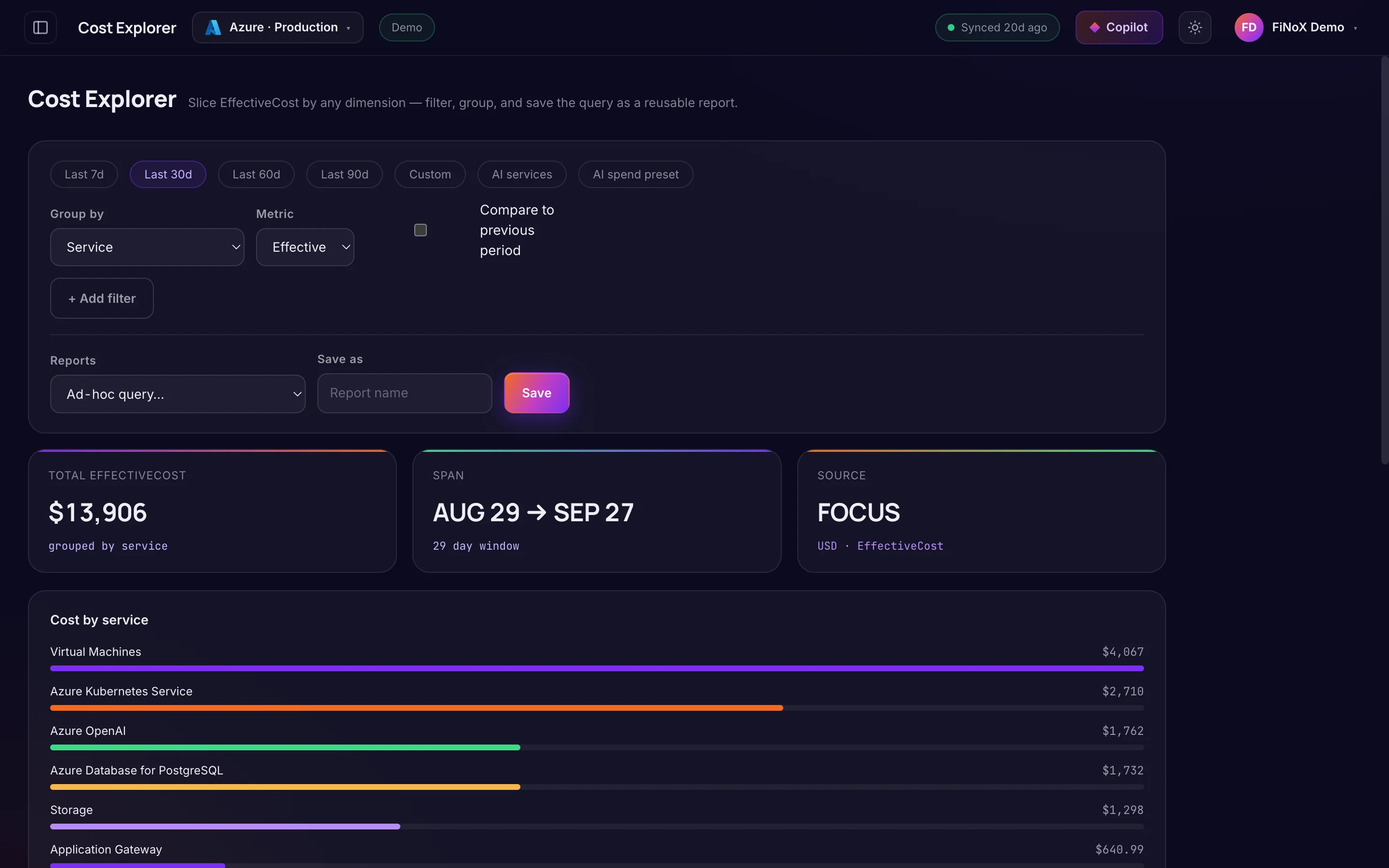Open the Copilot assistant
The width and height of the screenshot is (1389, 868).
(x=1119, y=27)
